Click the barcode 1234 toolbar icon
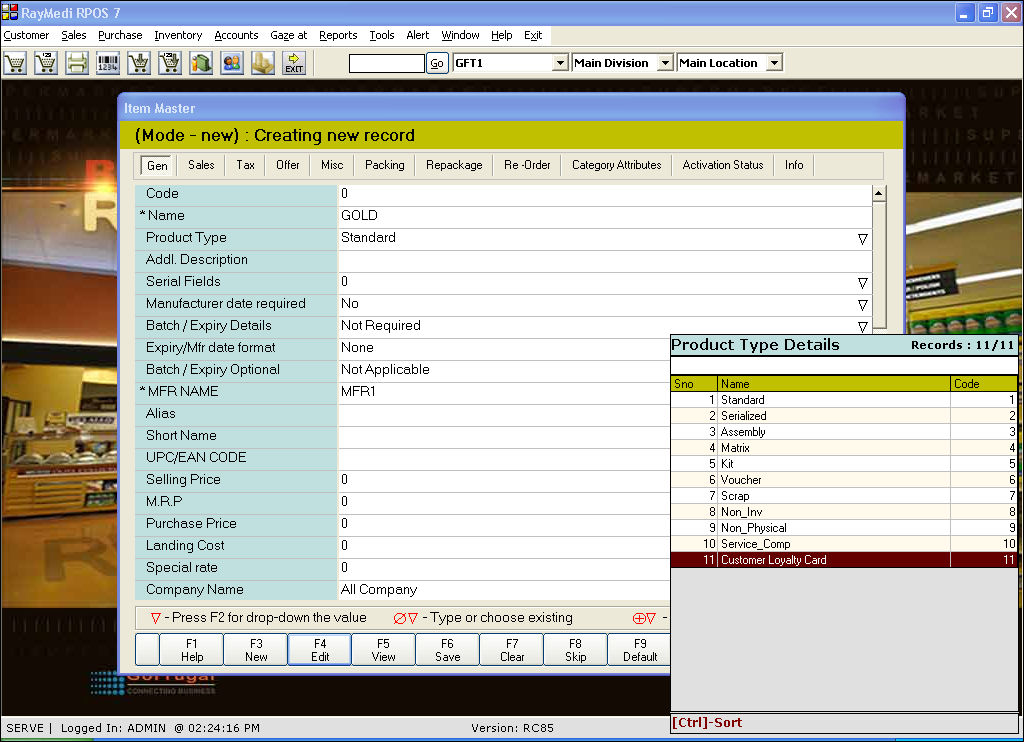The width and height of the screenshot is (1024, 742). coord(108,63)
